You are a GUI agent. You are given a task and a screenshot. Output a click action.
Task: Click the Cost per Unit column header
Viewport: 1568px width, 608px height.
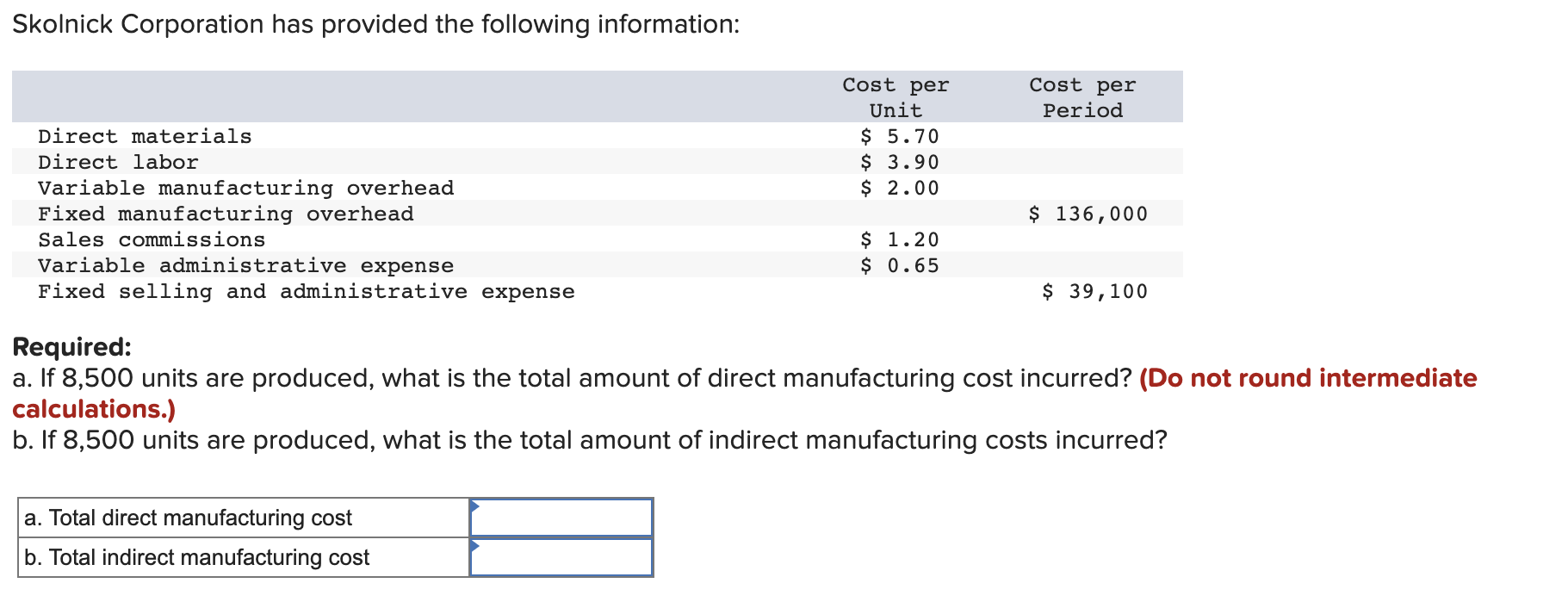click(x=895, y=96)
